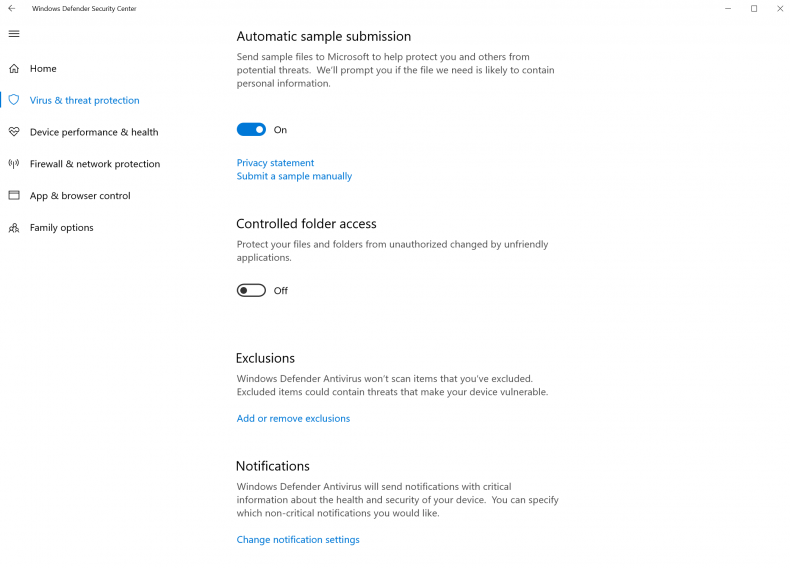
Task: Click the heart icon for Device health
Action: 14,132
